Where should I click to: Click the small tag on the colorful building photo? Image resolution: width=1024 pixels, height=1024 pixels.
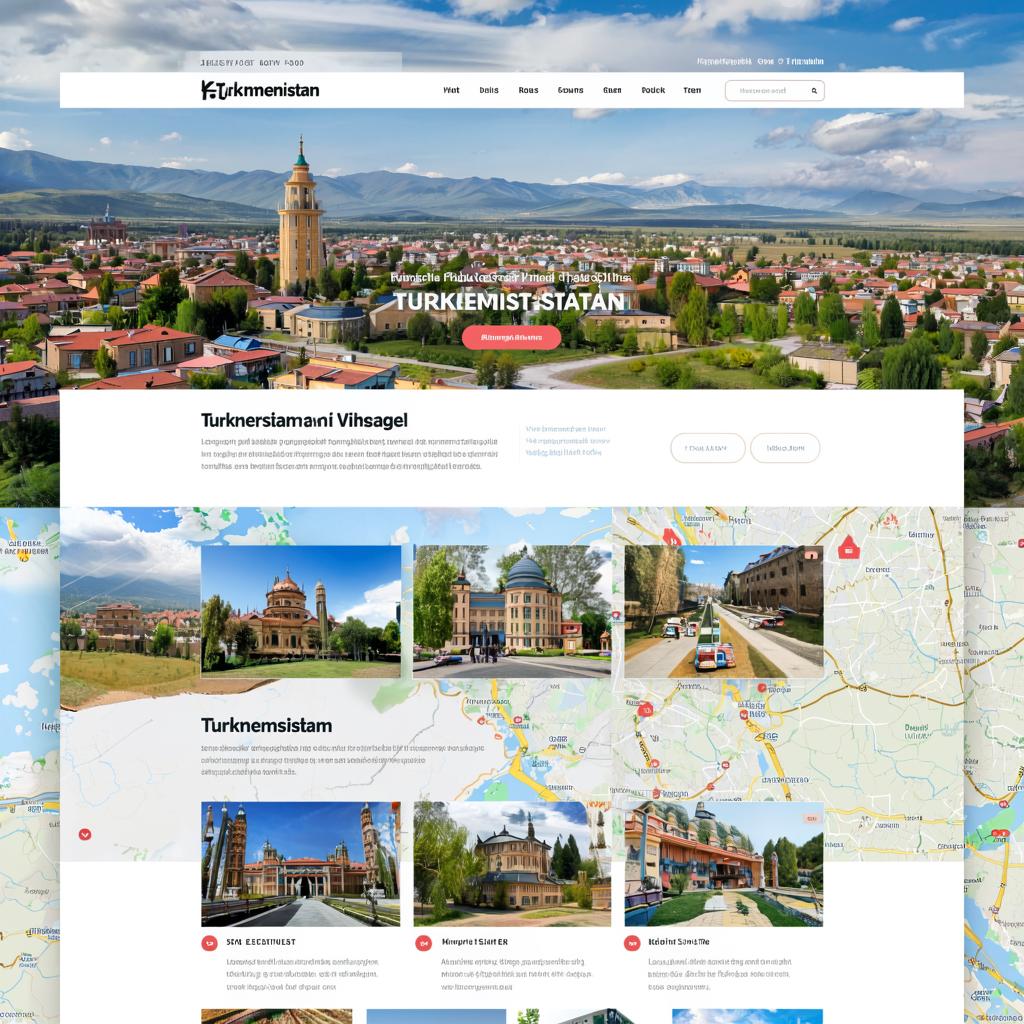pos(810,818)
